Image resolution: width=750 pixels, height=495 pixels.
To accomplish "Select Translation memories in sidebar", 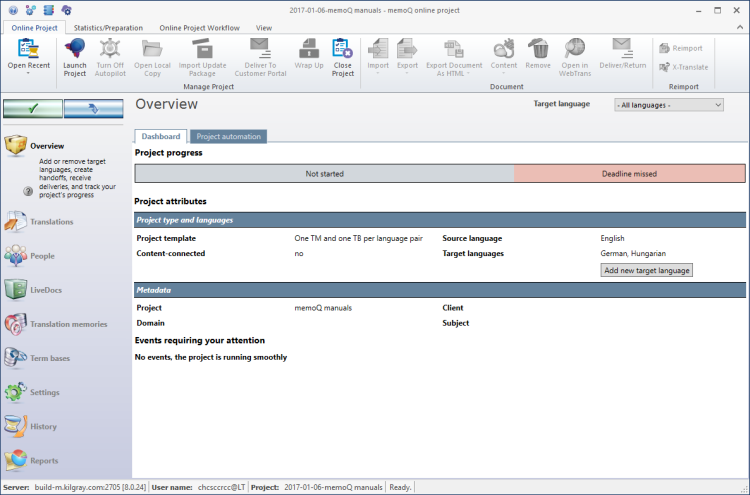I will point(68,324).
